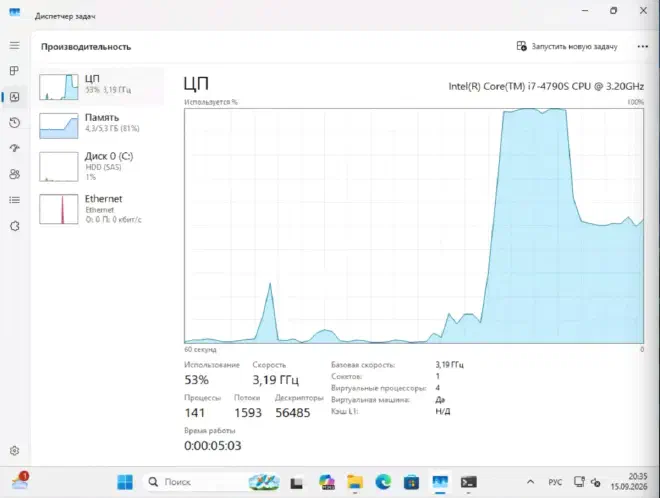Open the weather widget with notification badge
Viewport: 660px width, 498px height.
(20, 481)
